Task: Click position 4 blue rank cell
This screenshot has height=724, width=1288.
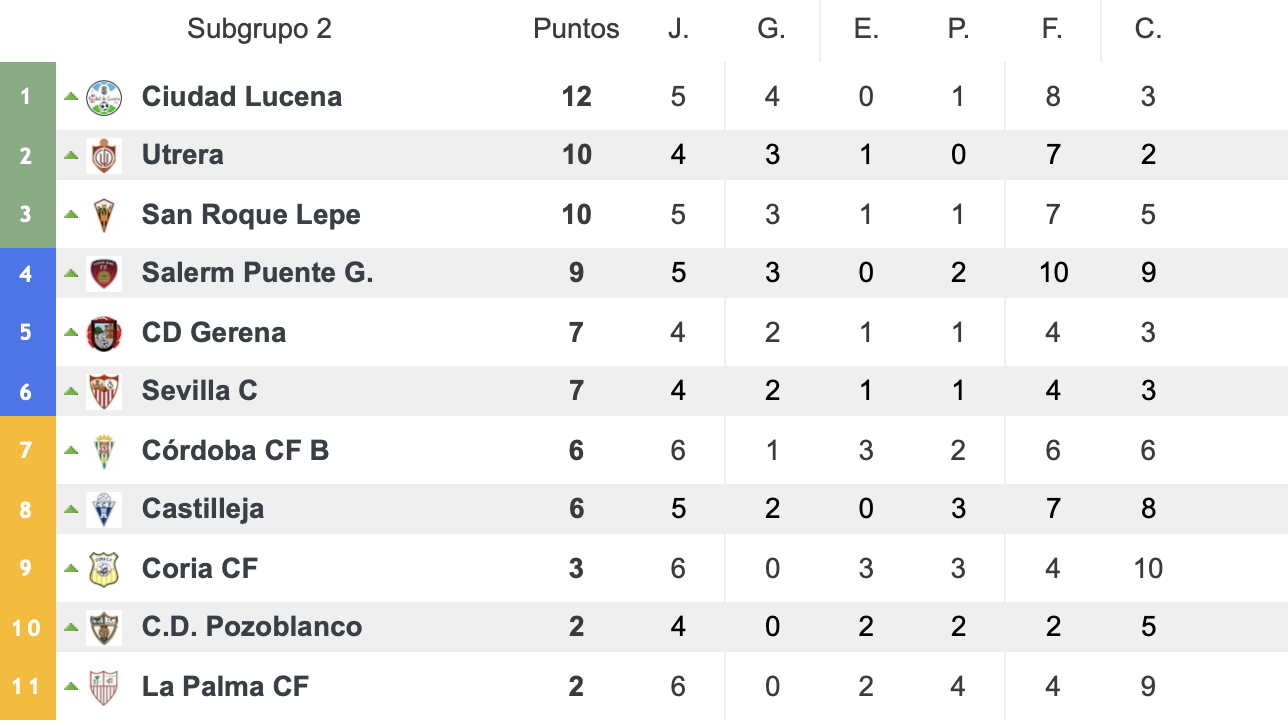Action: tap(27, 273)
